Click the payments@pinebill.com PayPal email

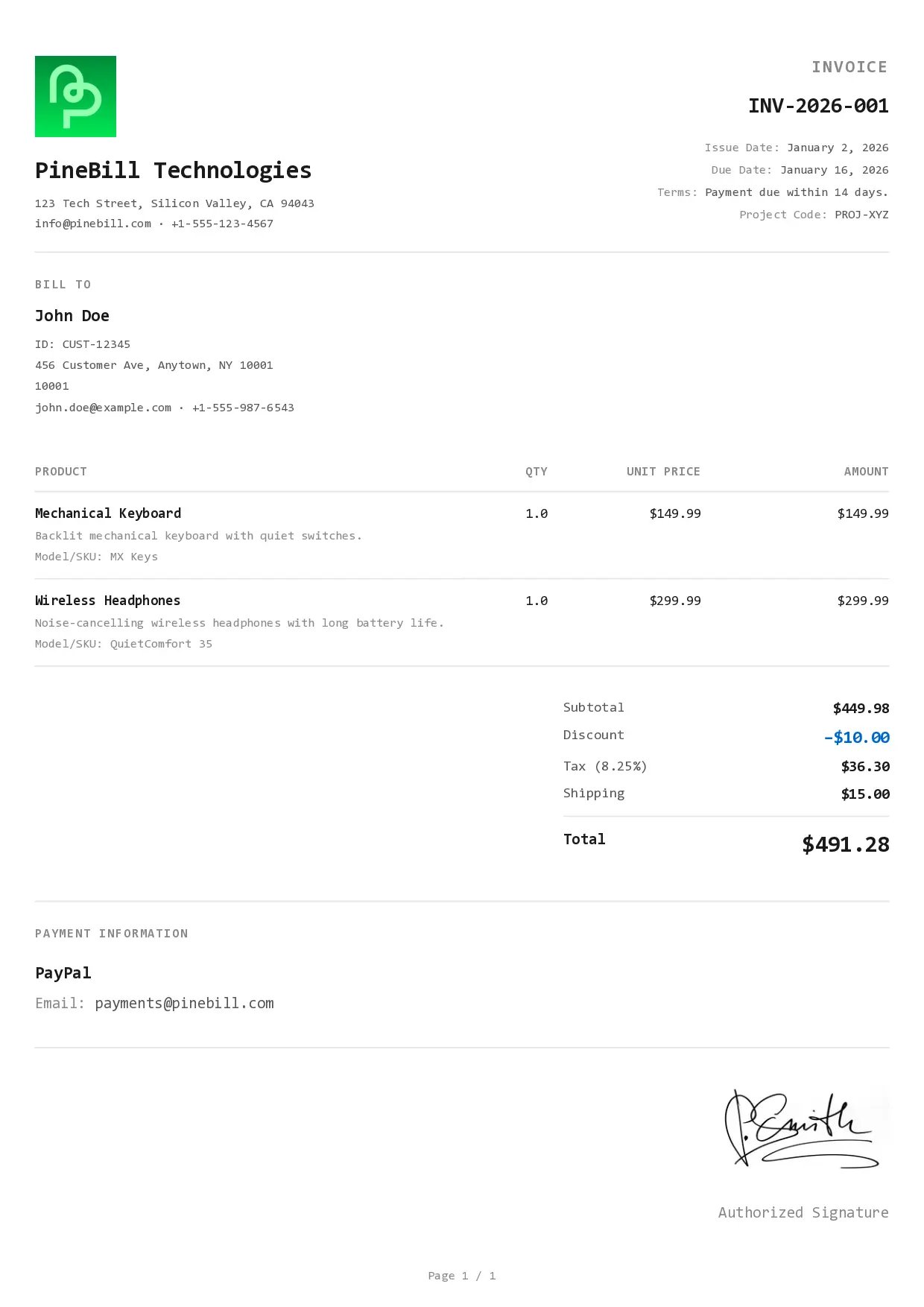(x=184, y=1003)
